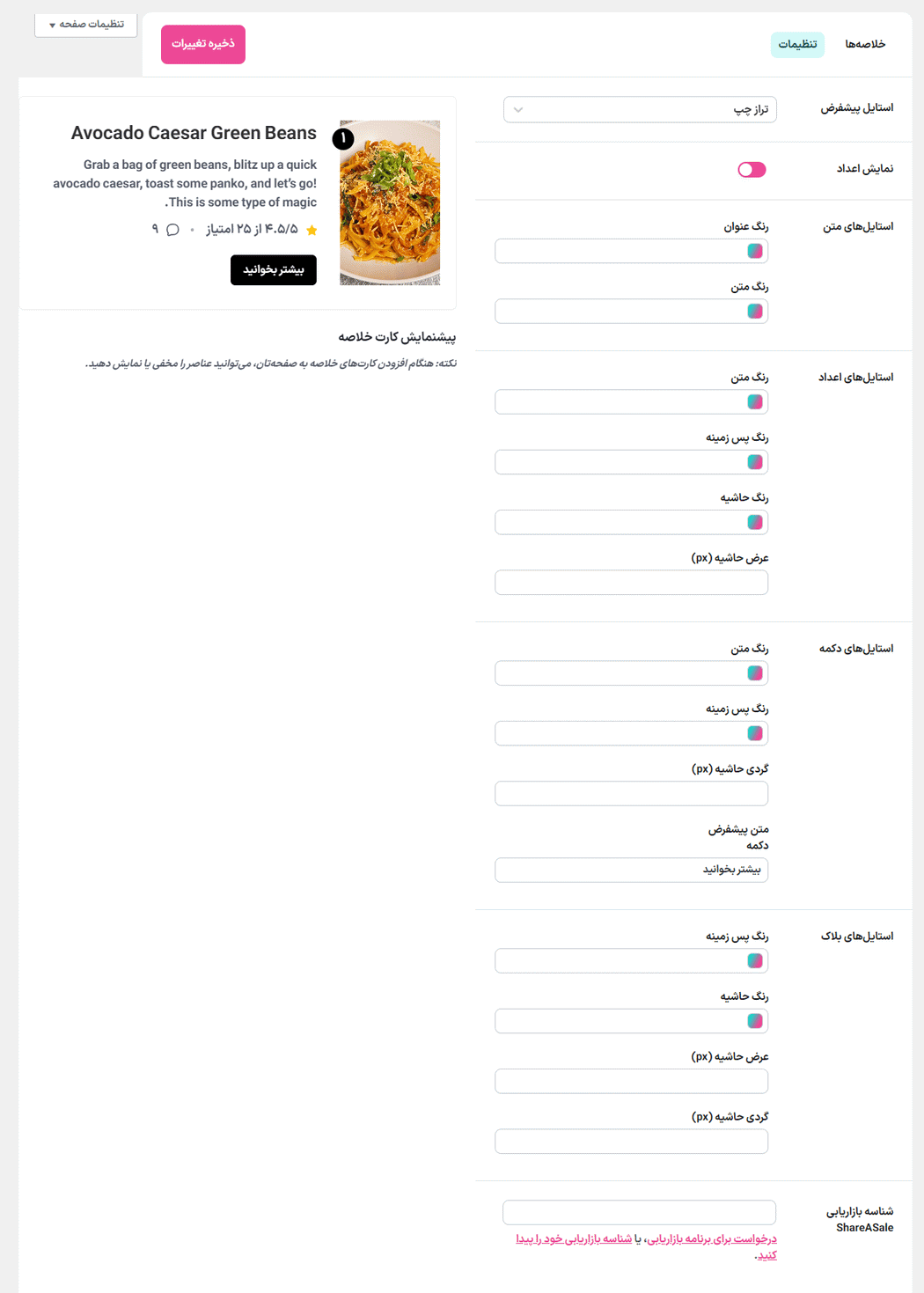Click the recipe thumbnail in preview card
This screenshot has height=1293, width=924.
390,202
